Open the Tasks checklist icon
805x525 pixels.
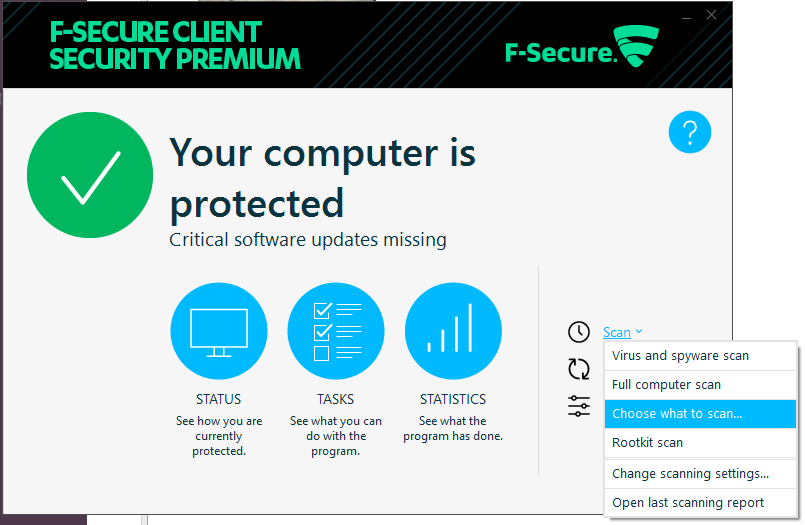[x=336, y=331]
